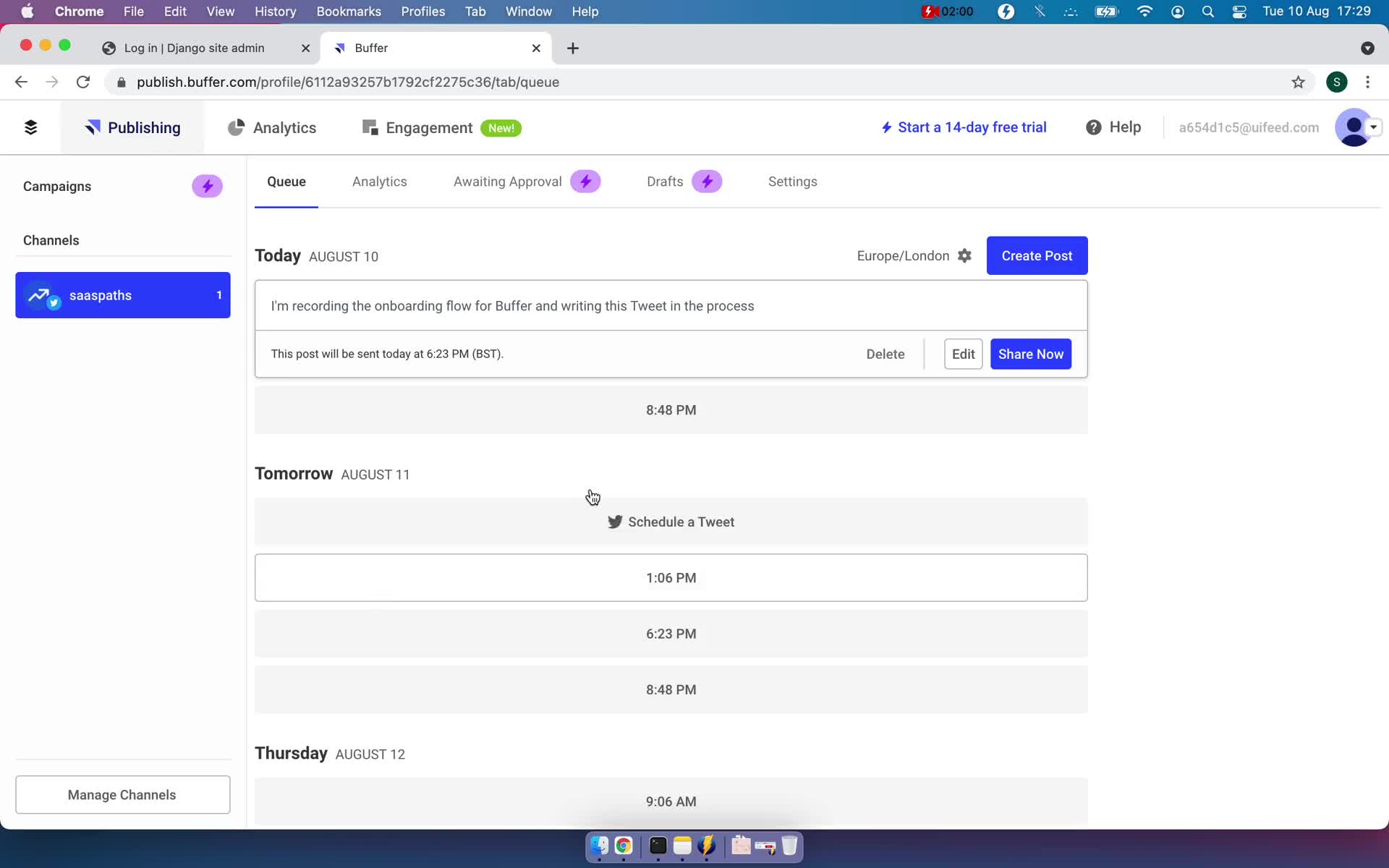Screen dimensions: 1389x868
Task: Open the Chrome profile S avatar
Action: coord(1336,82)
